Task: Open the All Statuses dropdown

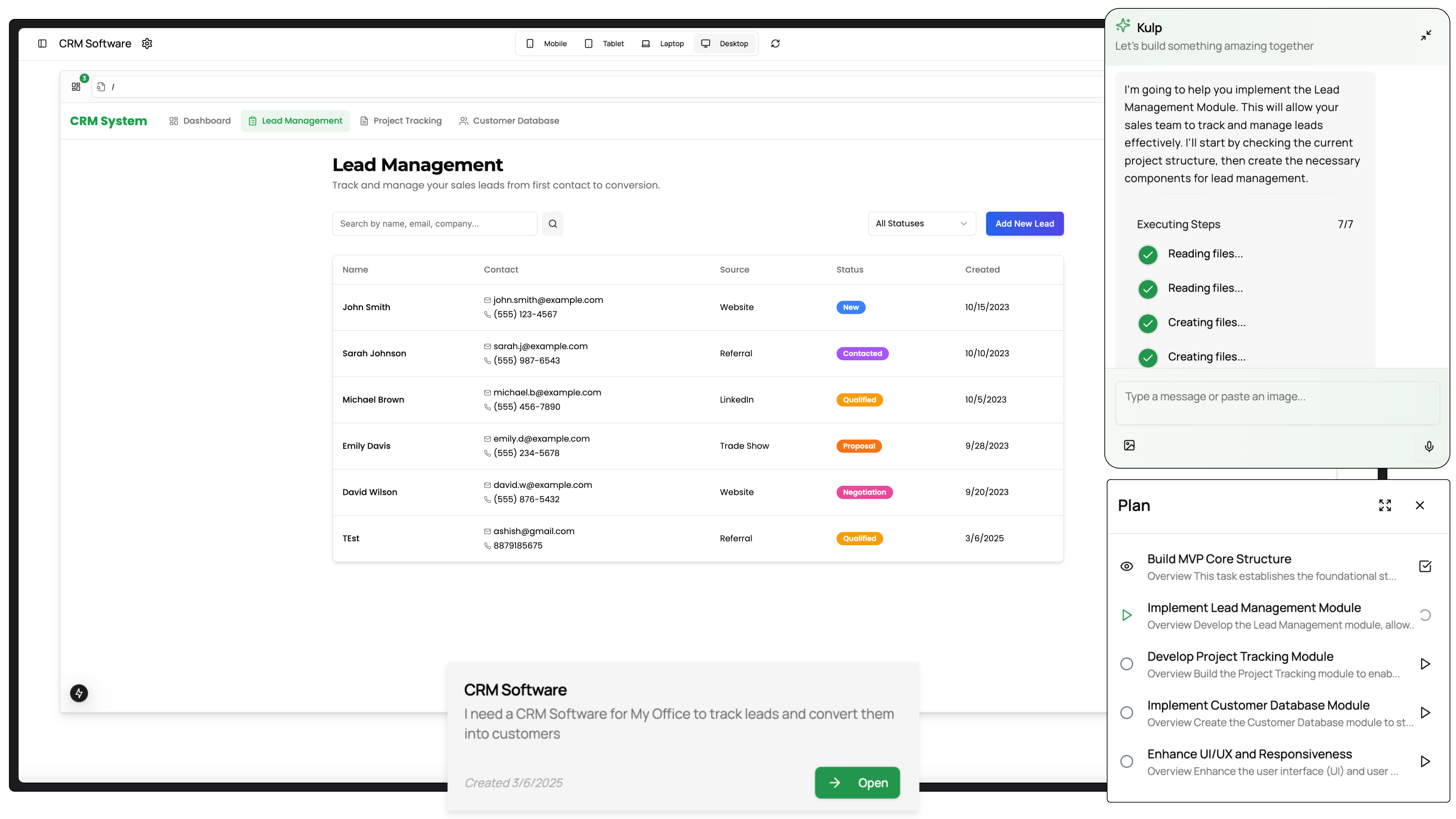Action: [921, 224]
